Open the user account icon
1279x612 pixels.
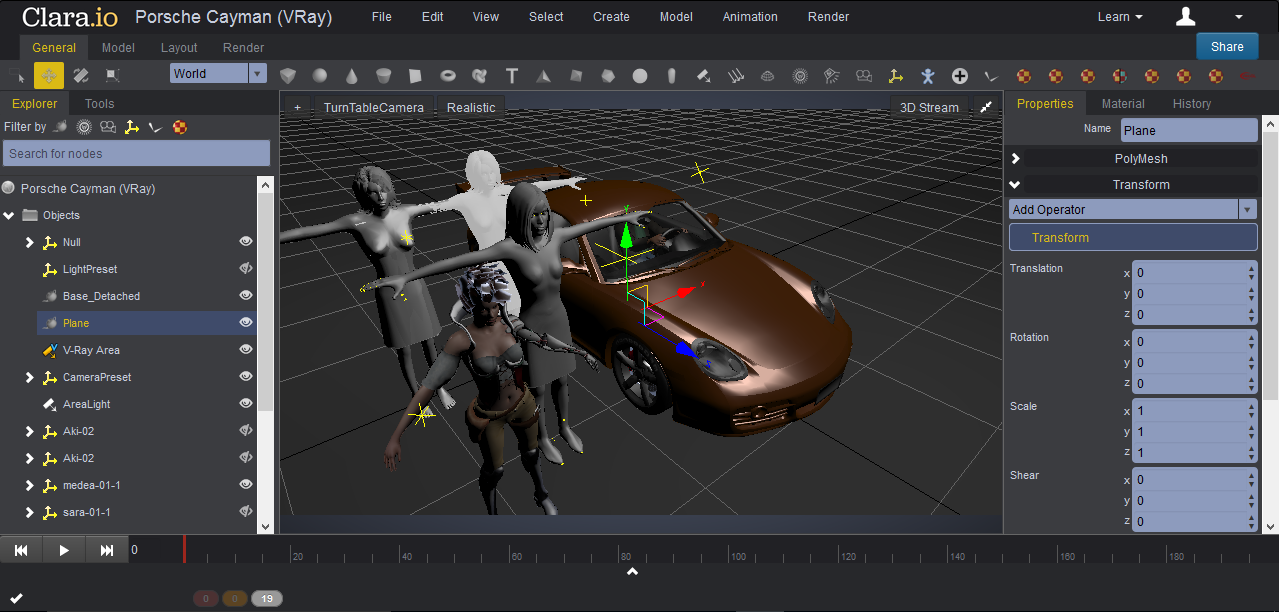coord(1186,16)
